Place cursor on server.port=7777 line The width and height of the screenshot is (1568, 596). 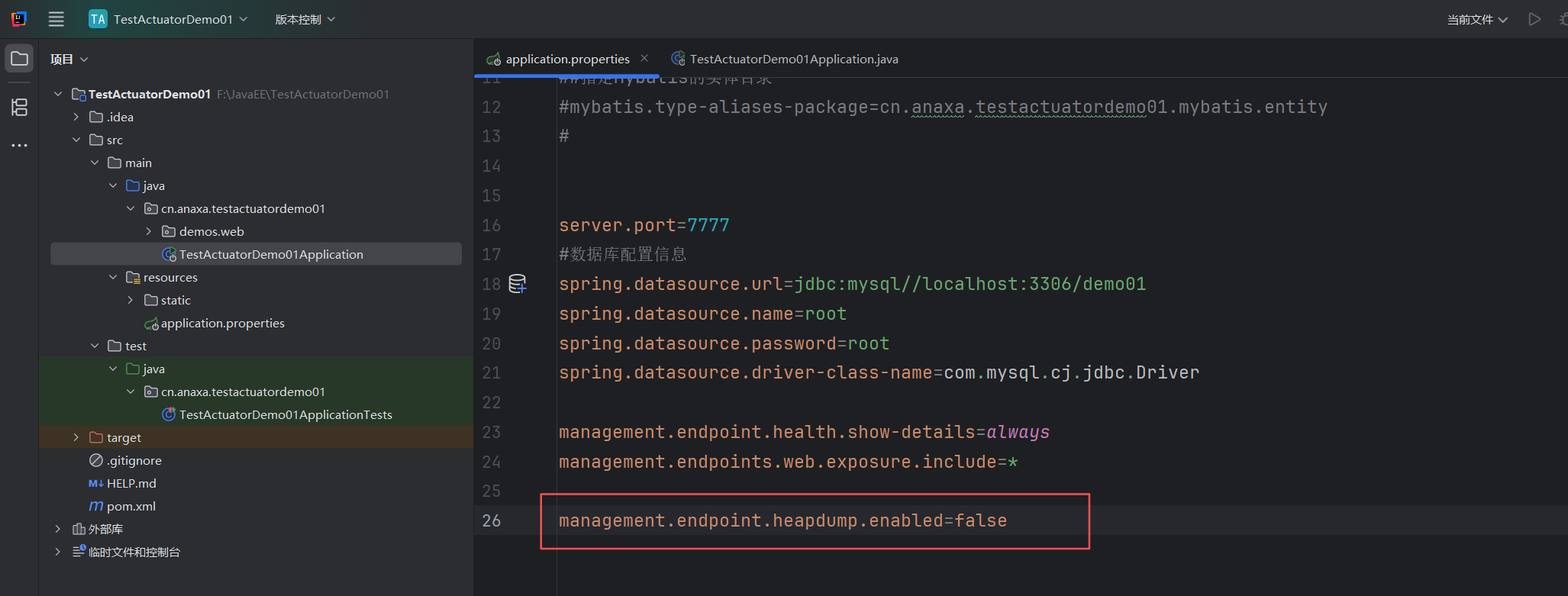pyautogui.click(x=644, y=225)
